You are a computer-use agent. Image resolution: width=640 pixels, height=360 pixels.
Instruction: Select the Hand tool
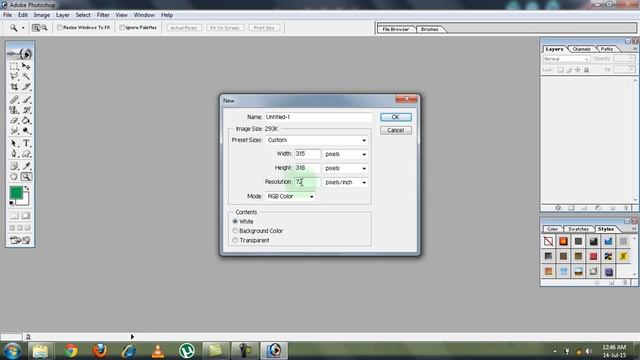click(14, 177)
